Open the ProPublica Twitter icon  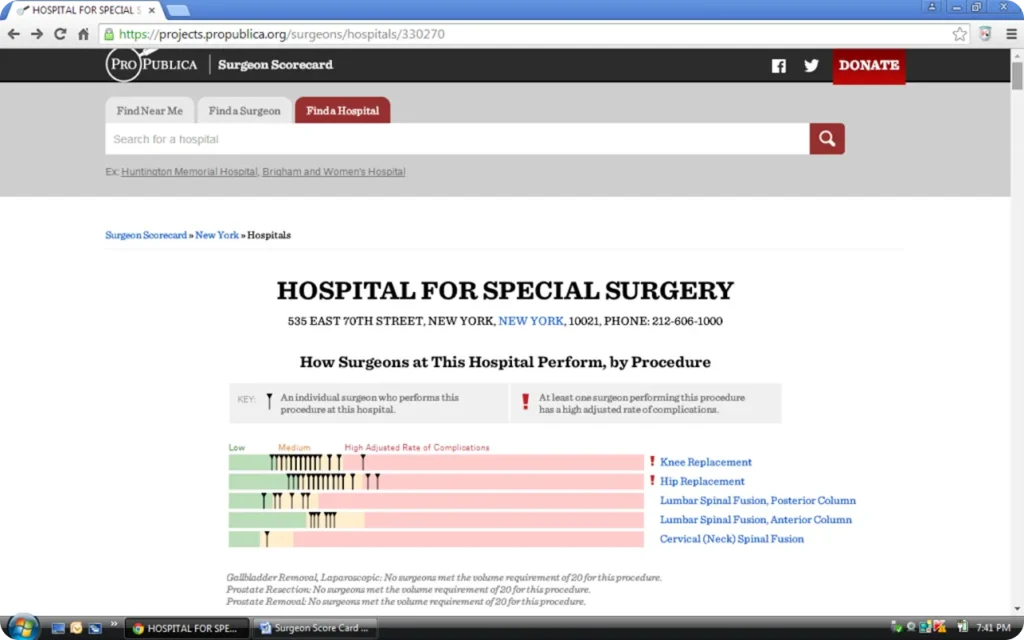click(x=811, y=65)
